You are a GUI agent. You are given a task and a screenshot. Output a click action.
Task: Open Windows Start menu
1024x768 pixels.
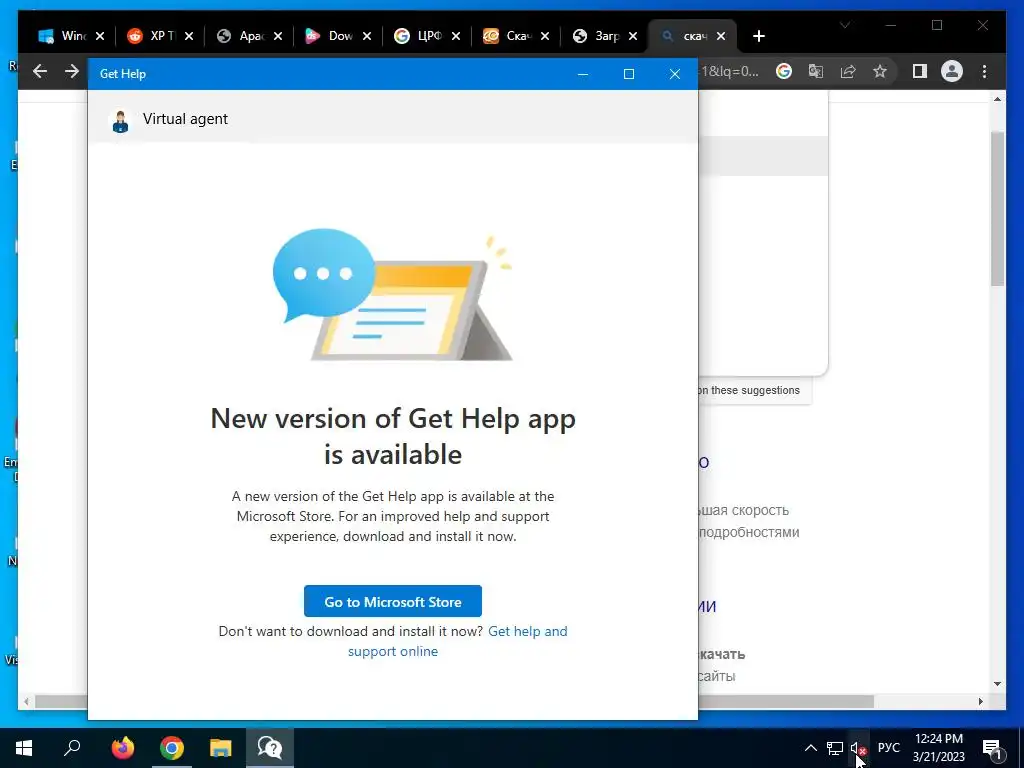[24, 748]
